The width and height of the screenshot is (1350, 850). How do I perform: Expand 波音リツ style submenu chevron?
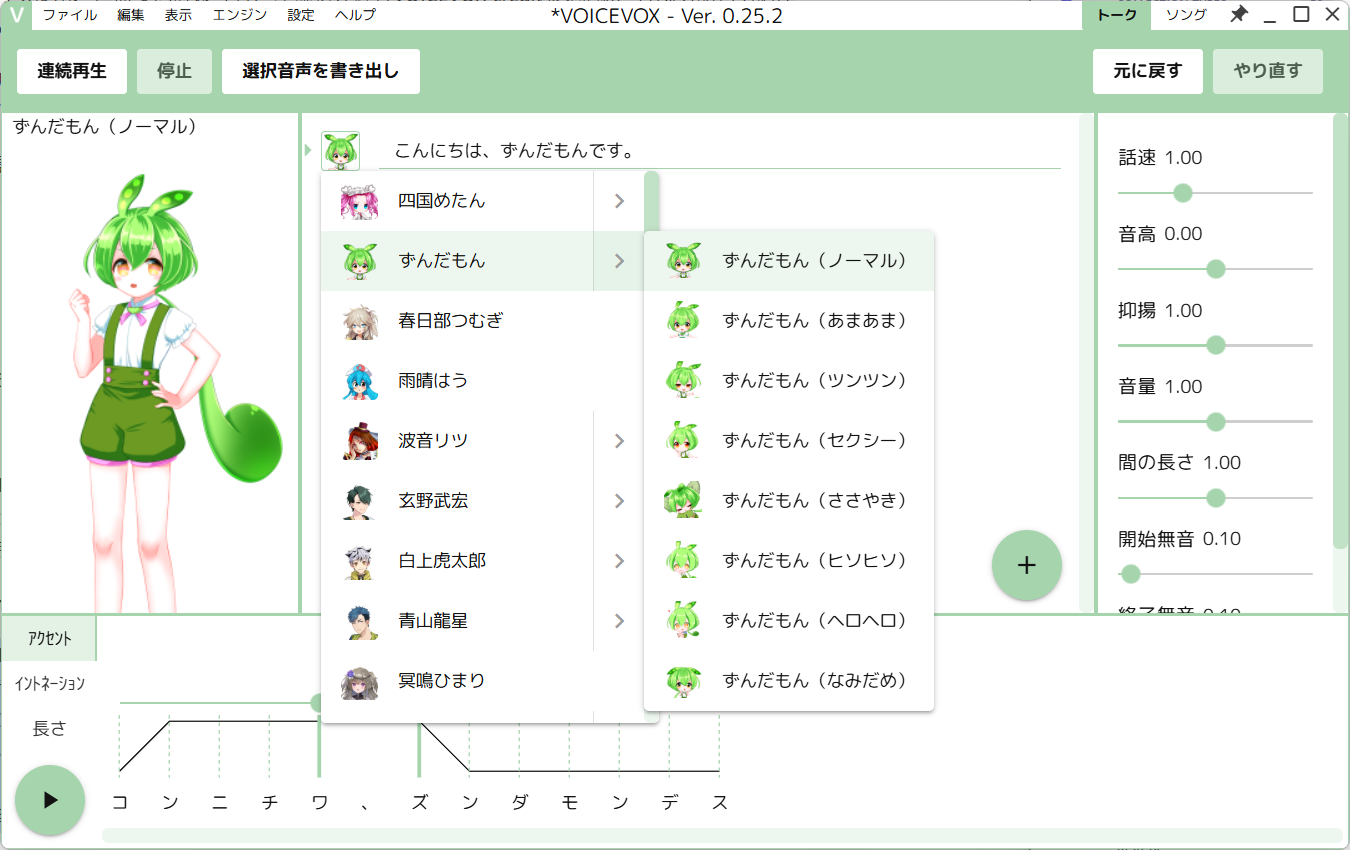point(619,441)
